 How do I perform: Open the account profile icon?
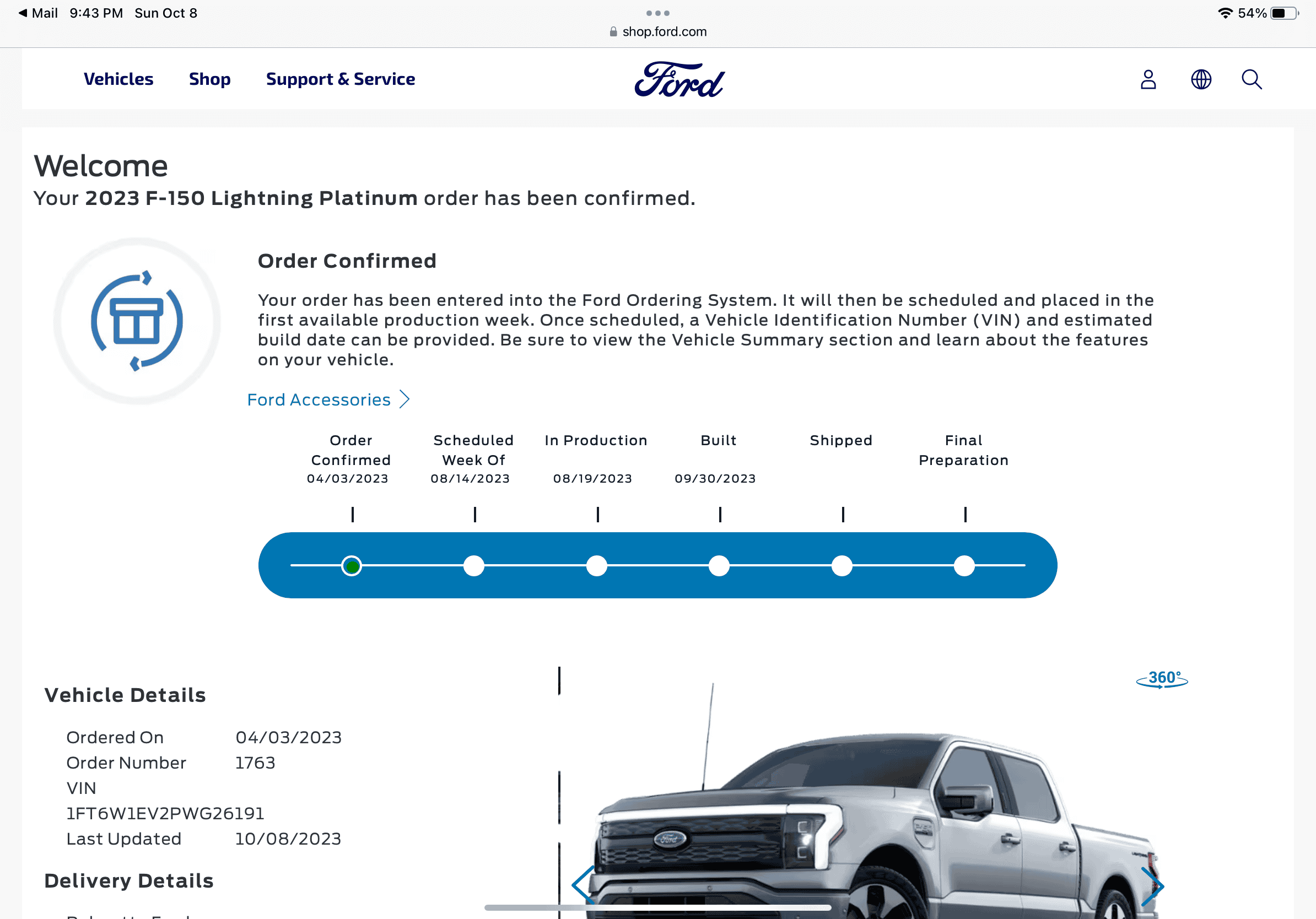click(x=1148, y=80)
